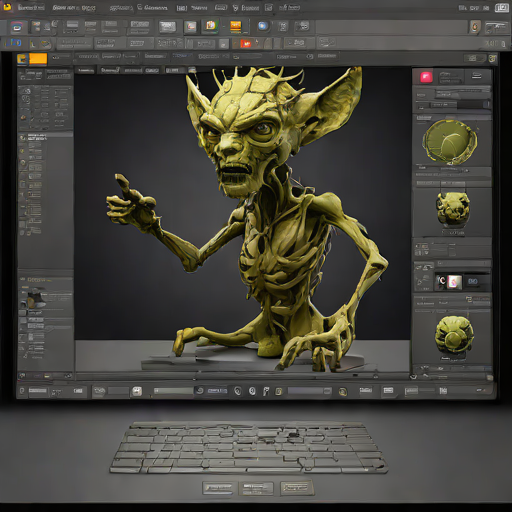The width and height of the screenshot is (512, 512).
Task: Open the first menu next to the application logo
Action: pos(31,7)
